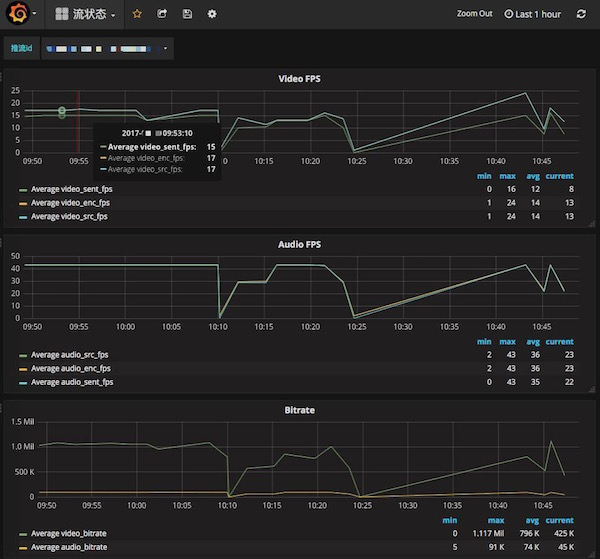Viewport: 600px width, 559px height.
Task: Sort Video FPS legend by max column
Action: pos(507,176)
